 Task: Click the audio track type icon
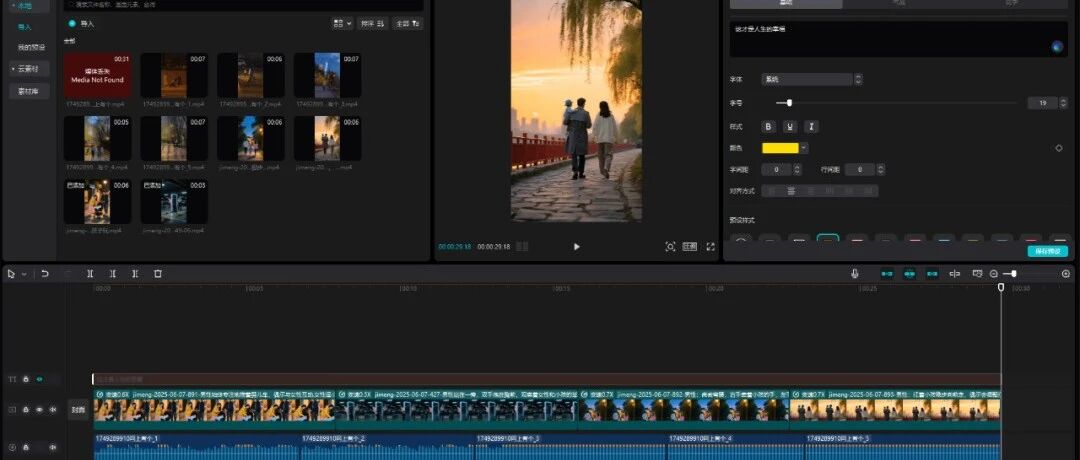(x=12, y=448)
